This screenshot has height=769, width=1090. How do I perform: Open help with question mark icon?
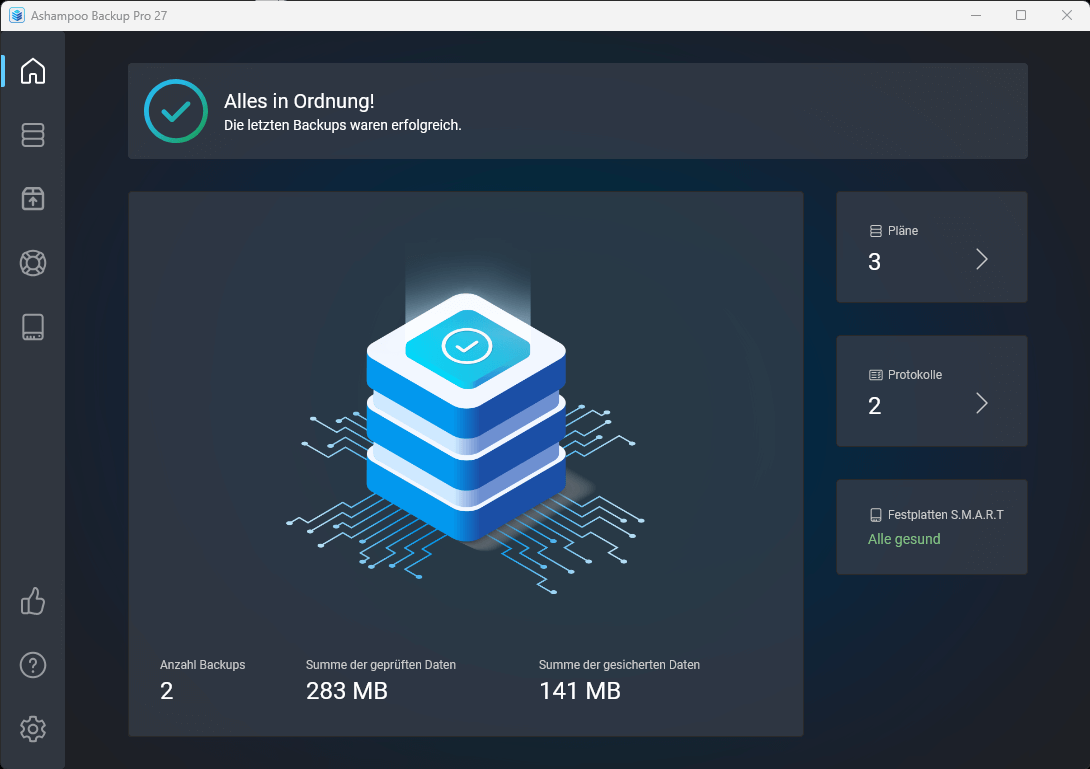33,665
